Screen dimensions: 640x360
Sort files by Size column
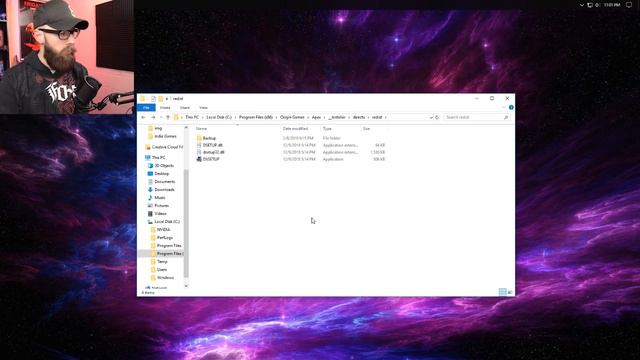367,129
